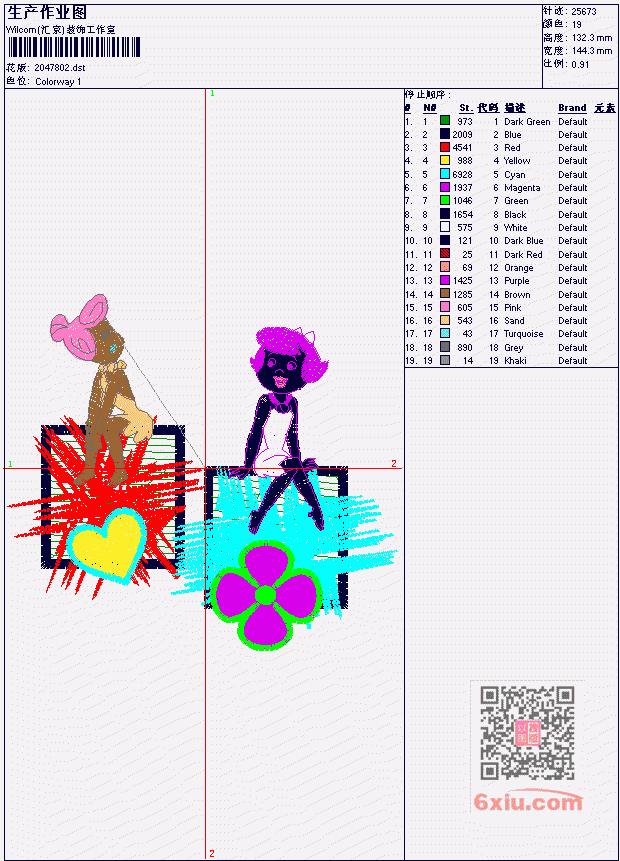
Task: Select the Khaki swatch in row 19
Action: [445, 360]
